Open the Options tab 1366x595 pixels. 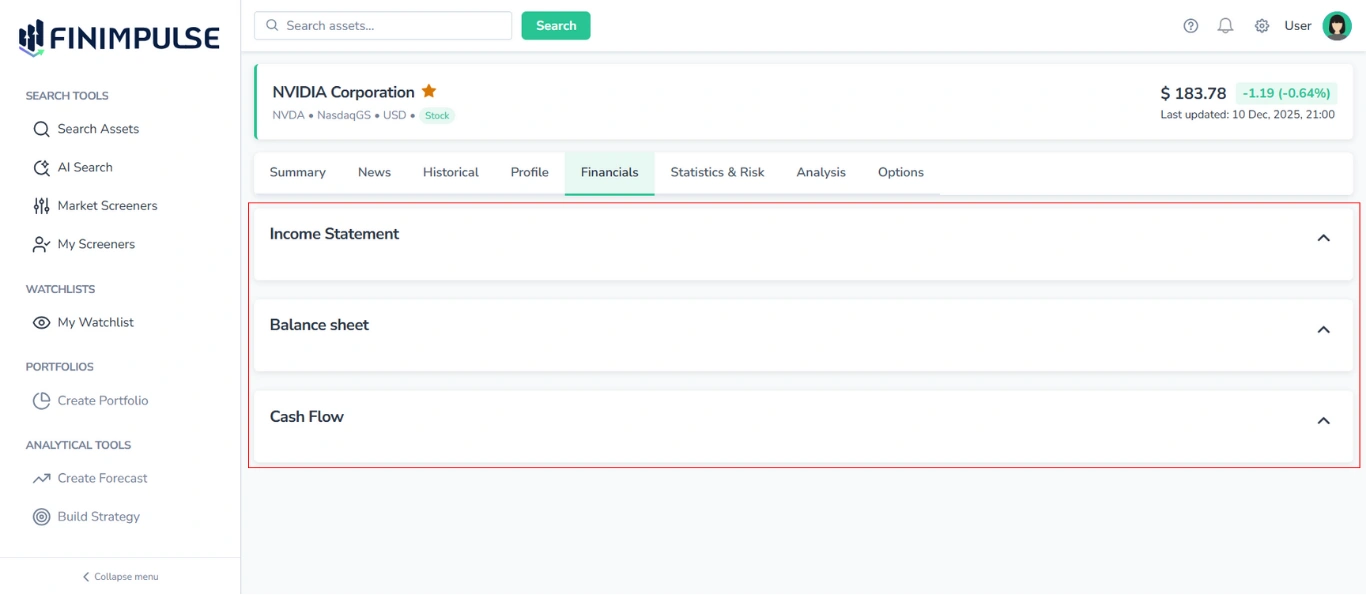point(900,172)
